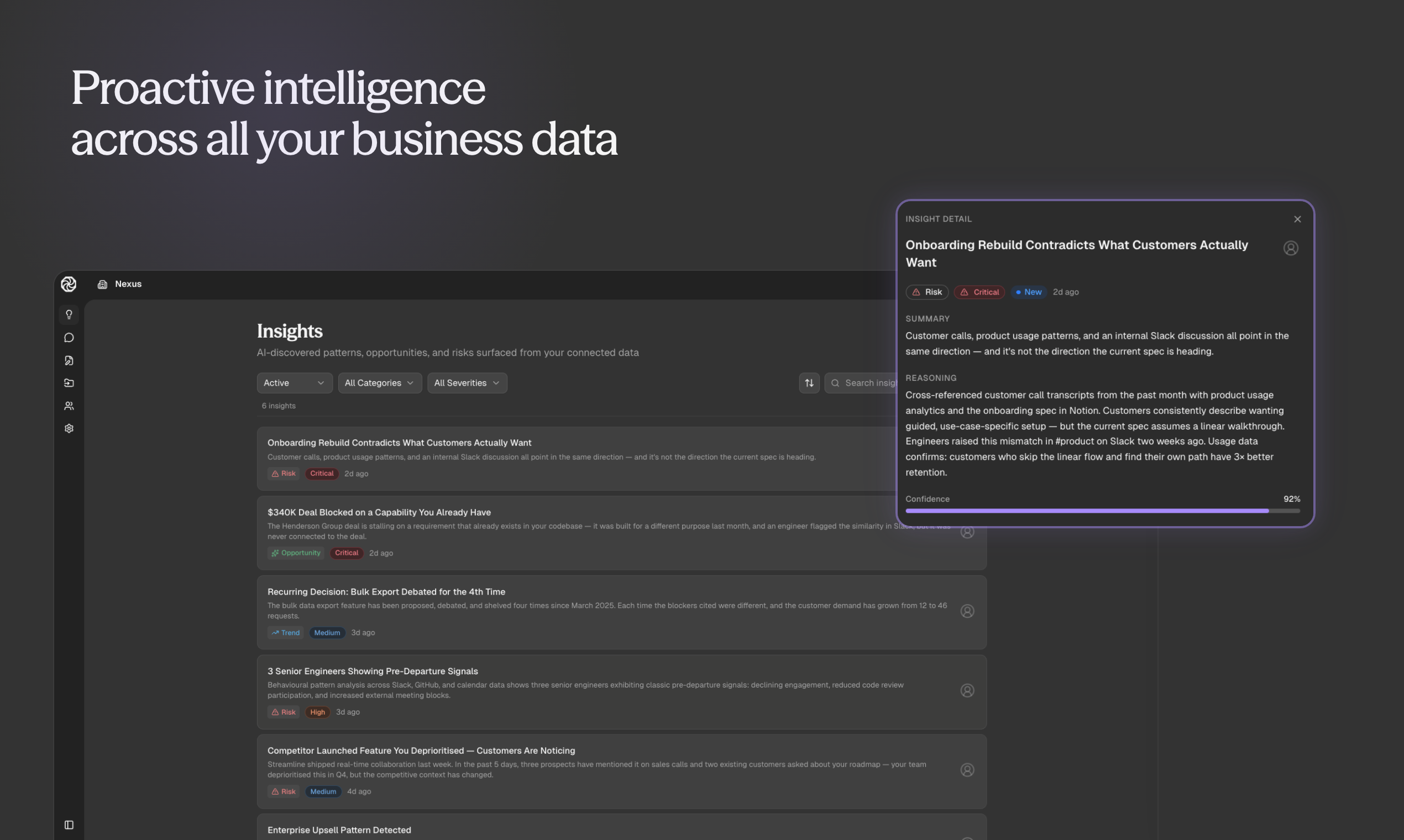Open the settings gear sidebar icon
Image resolution: width=1404 pixels, height=840 pixels.
[69, 428]
